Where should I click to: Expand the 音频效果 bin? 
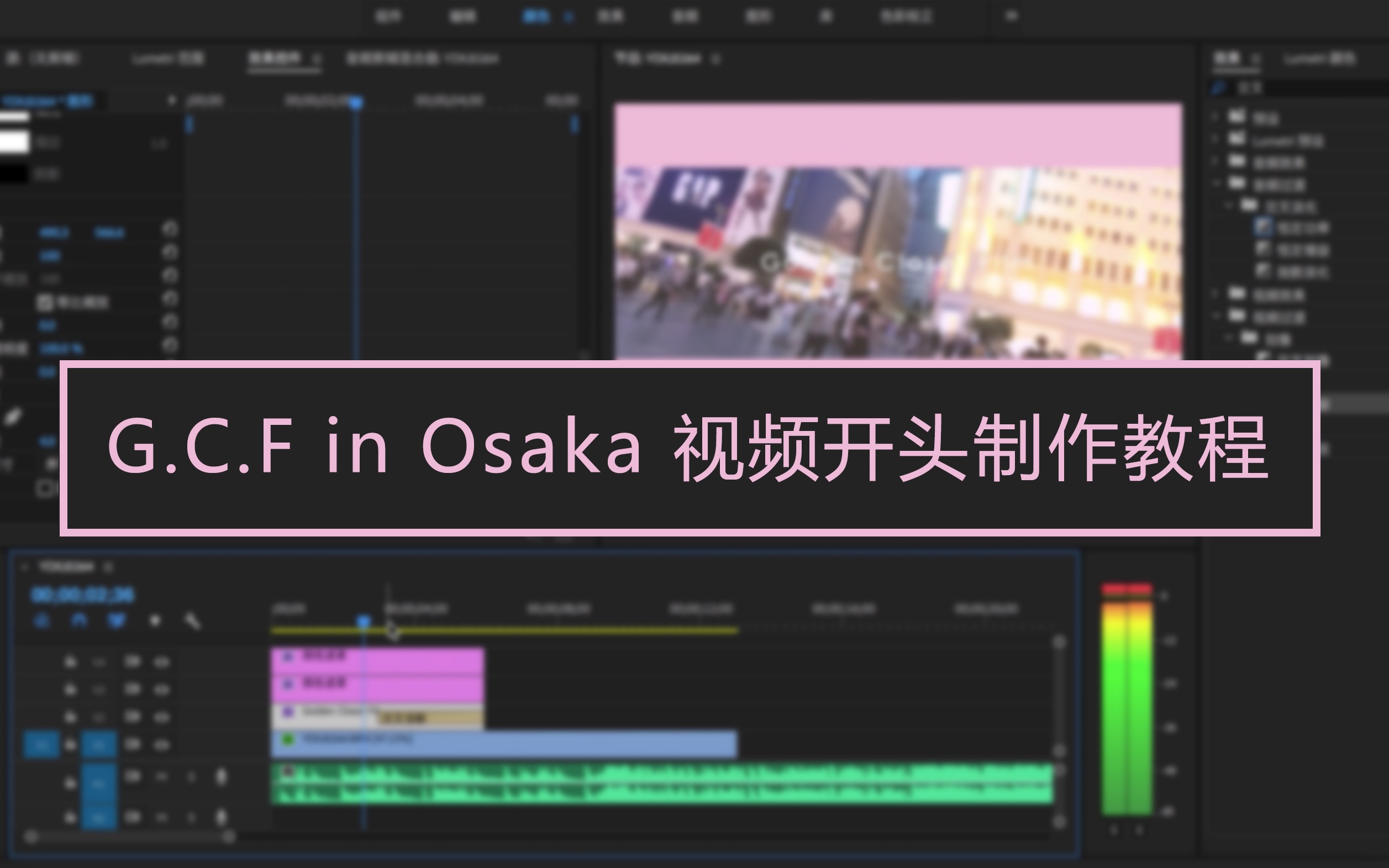pos(1214,161)
